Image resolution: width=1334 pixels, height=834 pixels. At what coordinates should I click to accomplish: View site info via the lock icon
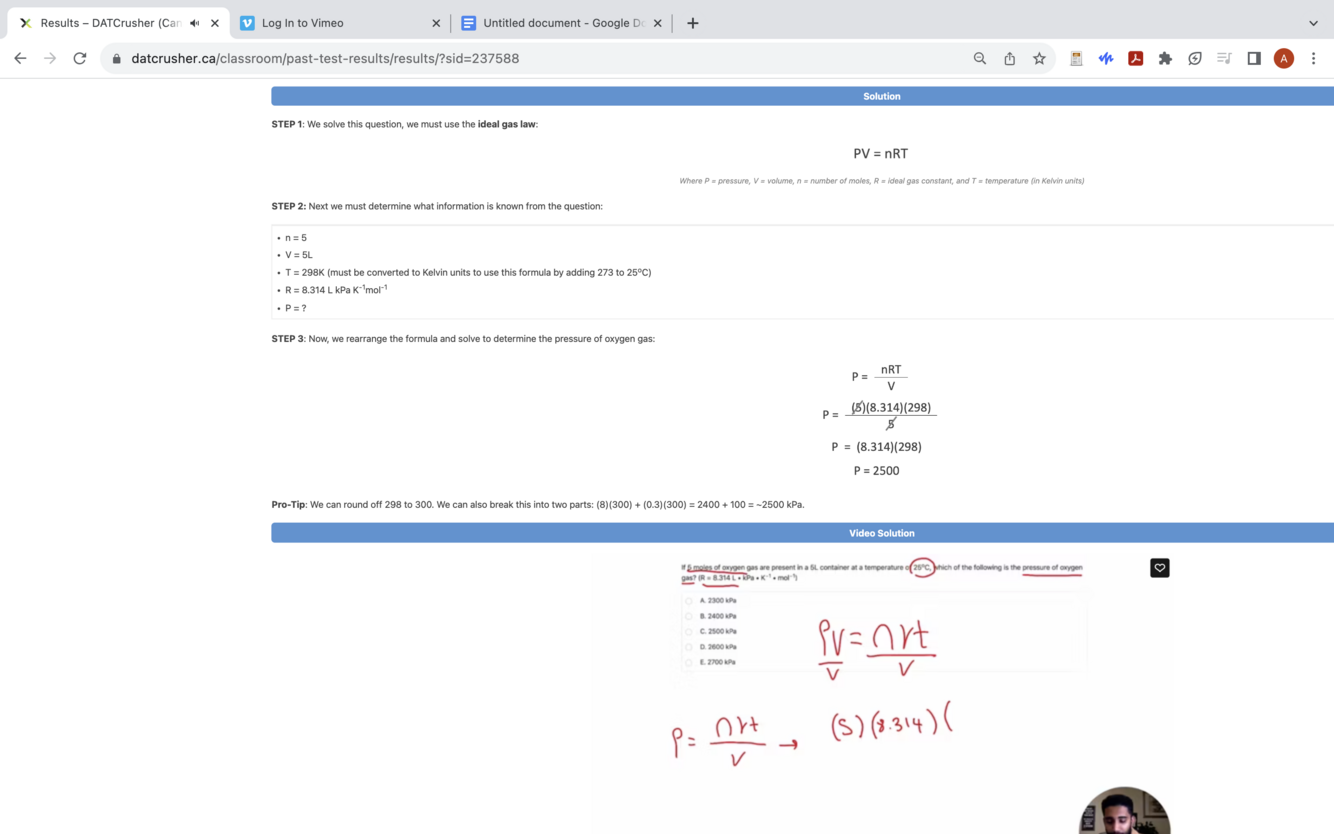[x=117, y=59]
